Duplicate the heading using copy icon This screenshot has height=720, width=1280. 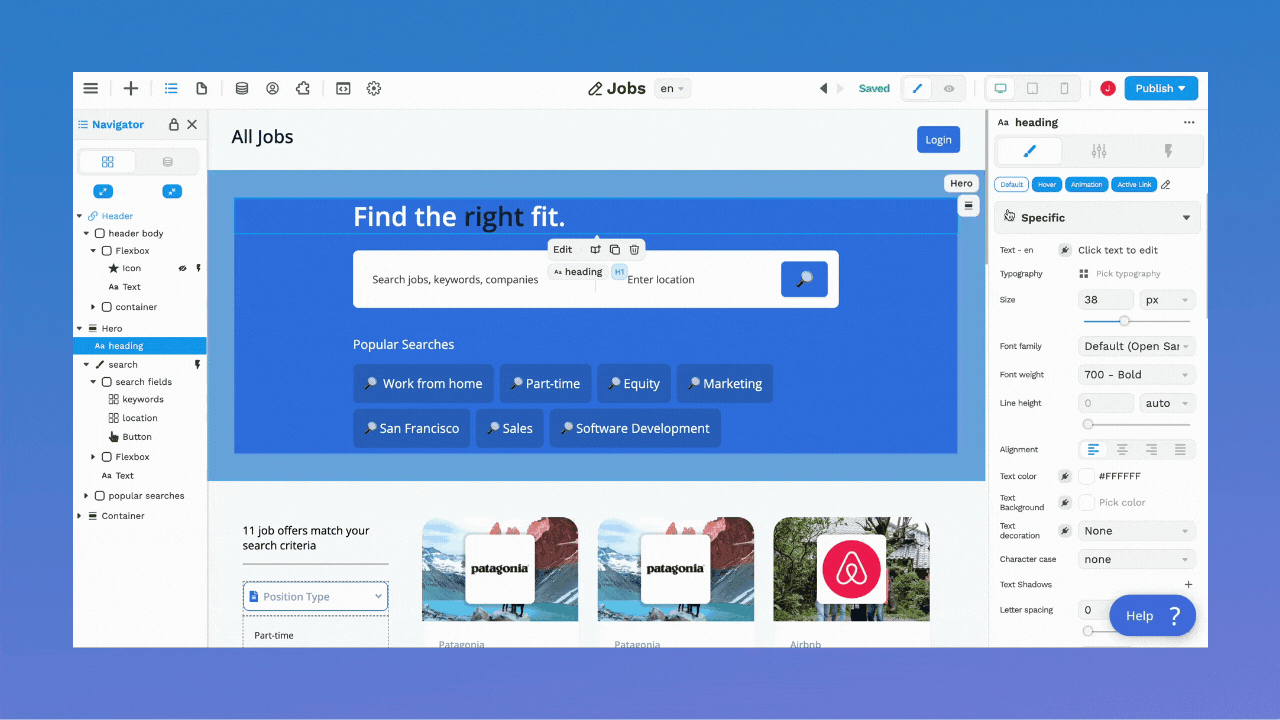coord(615,249)
